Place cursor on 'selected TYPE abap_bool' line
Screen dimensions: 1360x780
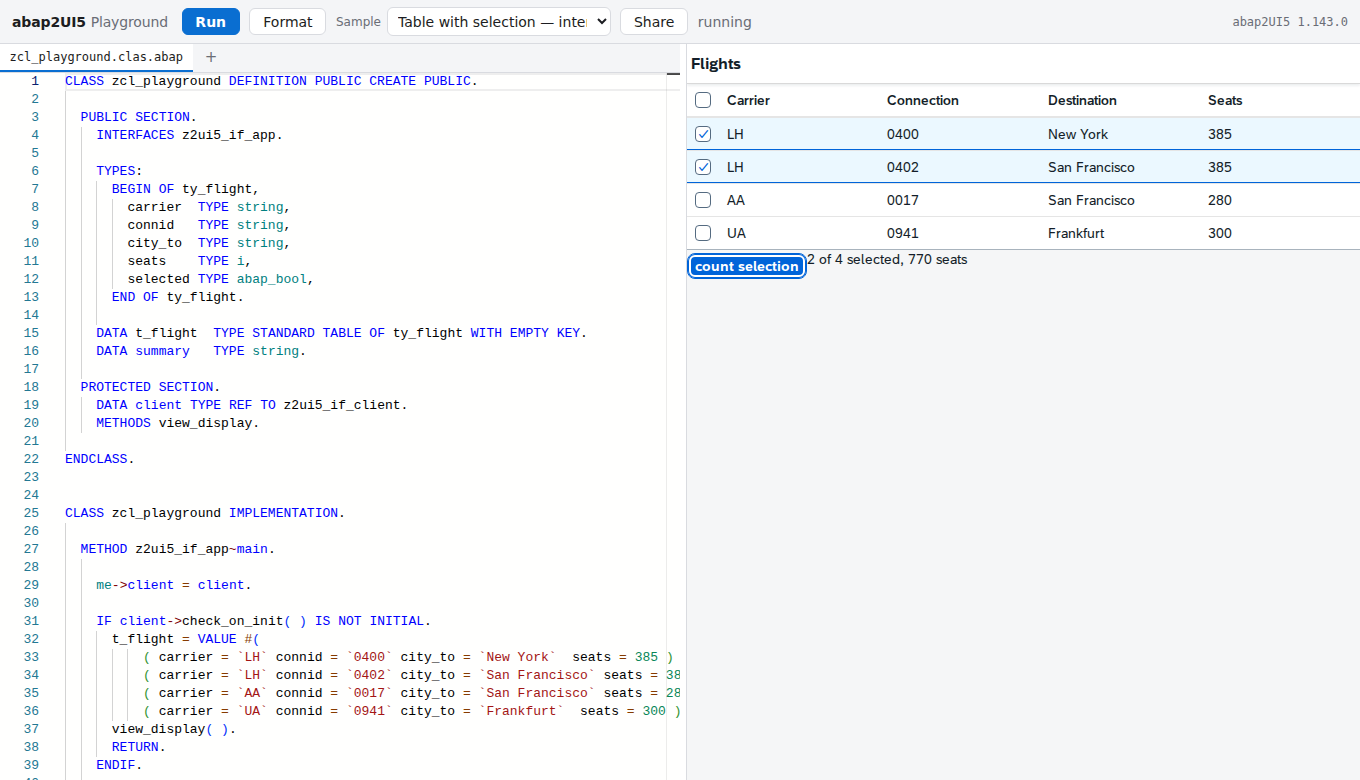[x=221, y=279]
